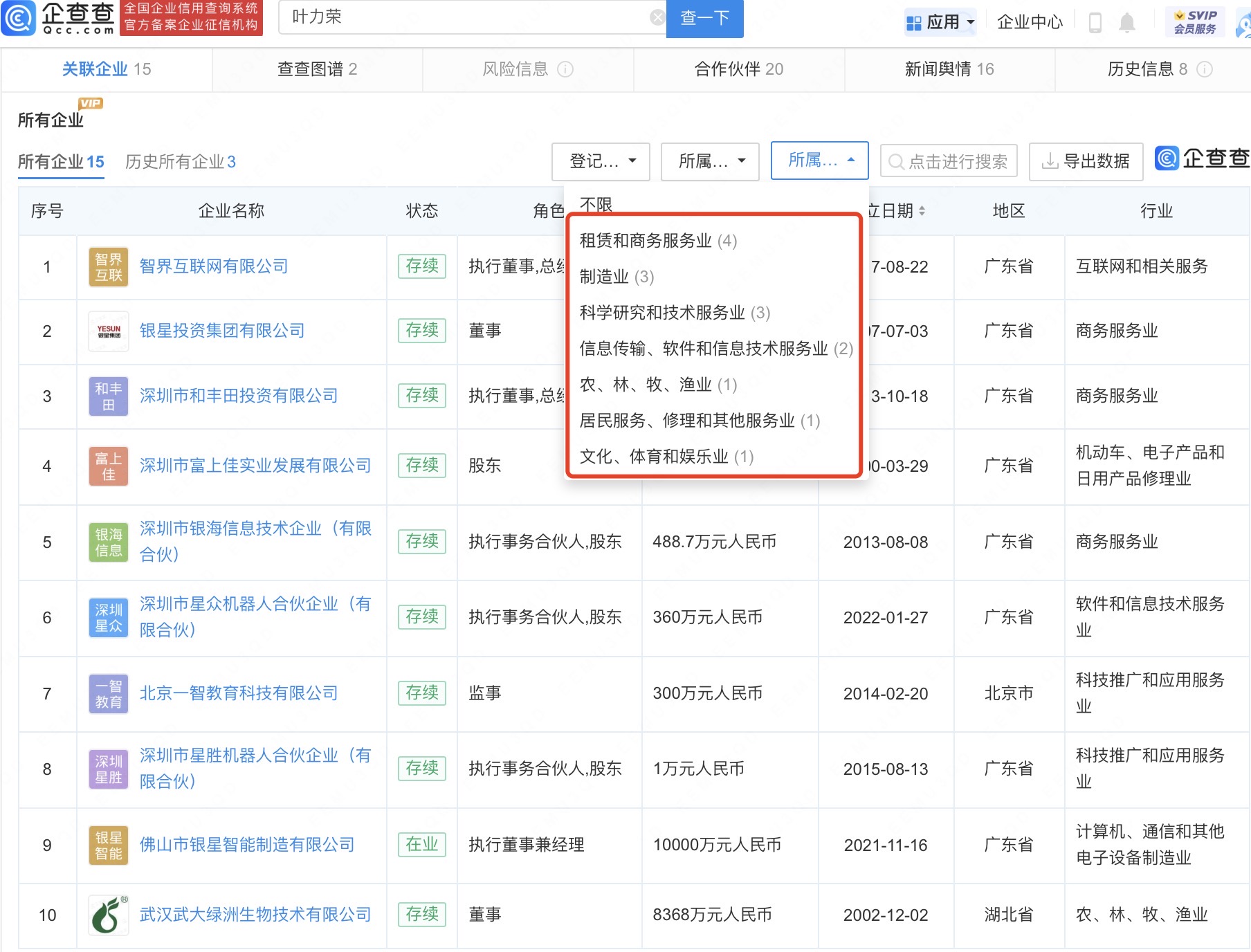Select 所有企业 15 sub-tab
The width and height of the screenshot is (1251, 952).
click(61, 162)
